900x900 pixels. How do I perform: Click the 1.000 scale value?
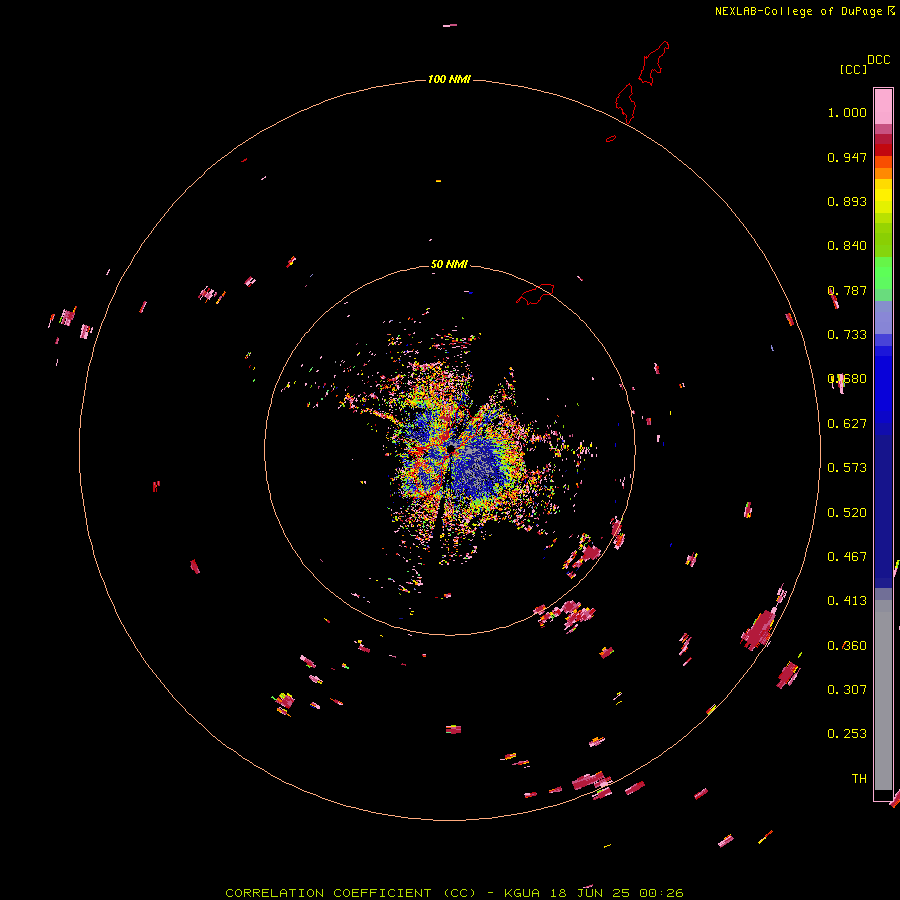[847, 112]
